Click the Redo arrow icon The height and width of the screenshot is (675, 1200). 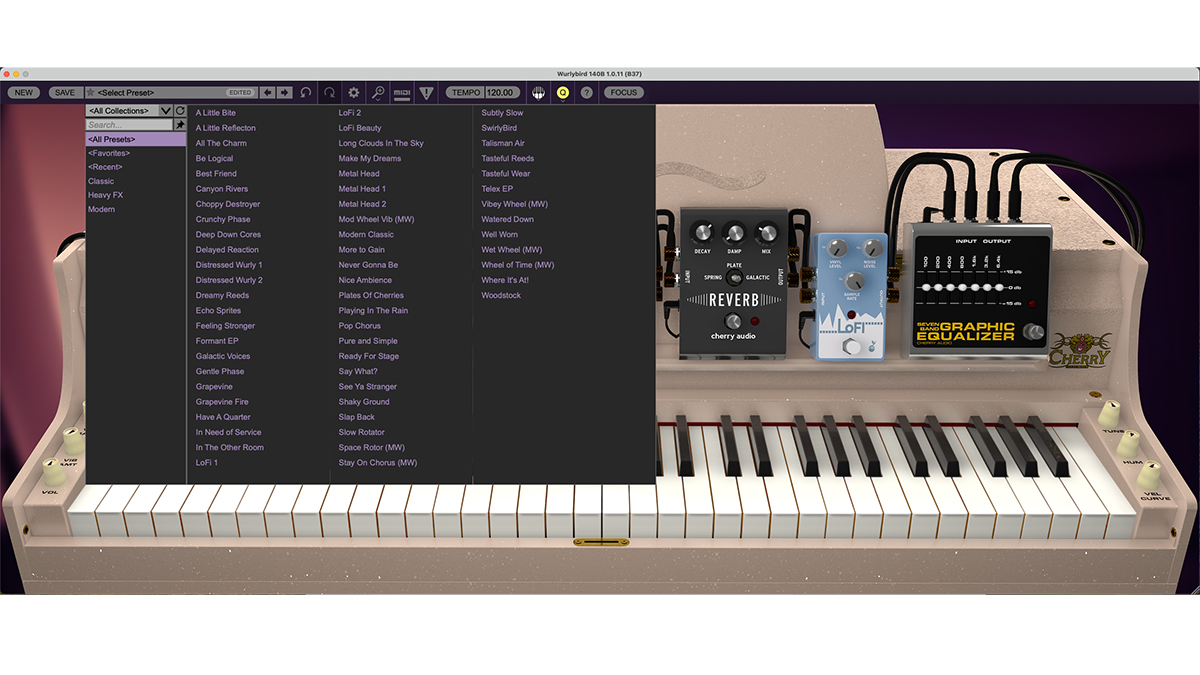(329, 92)
